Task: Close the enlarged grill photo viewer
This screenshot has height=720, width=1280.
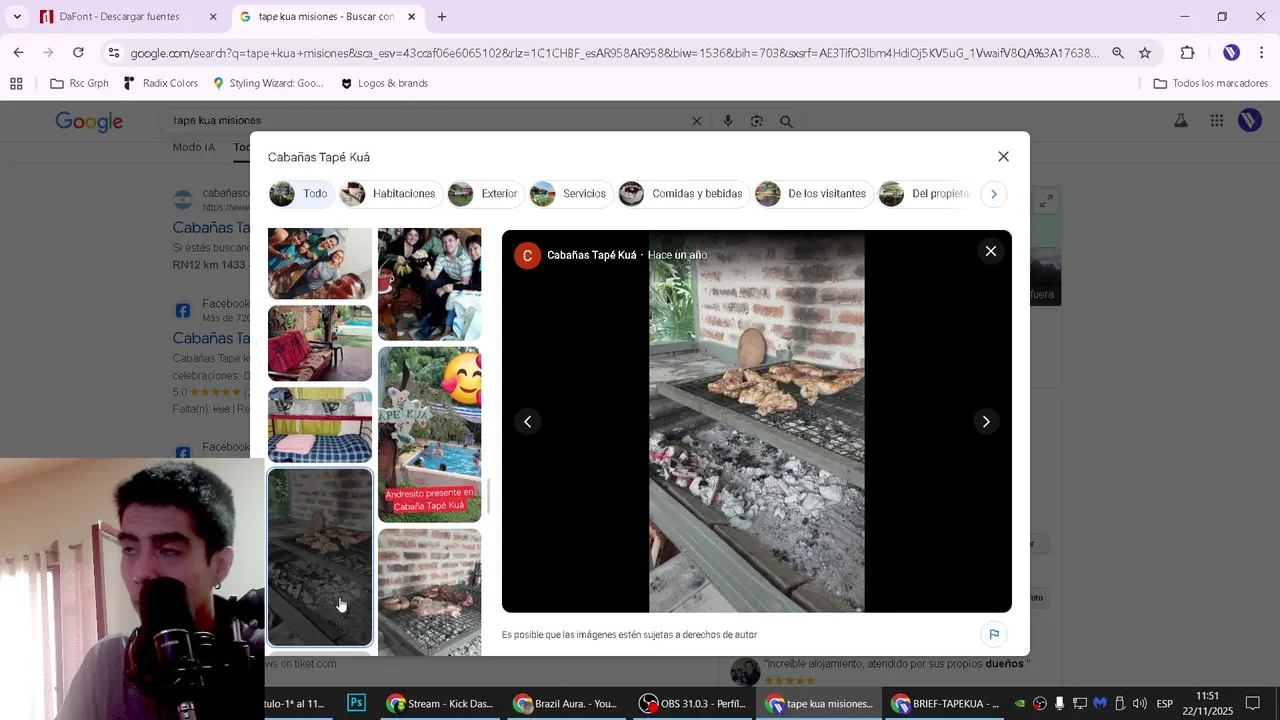Action: [x=990, y=251]
